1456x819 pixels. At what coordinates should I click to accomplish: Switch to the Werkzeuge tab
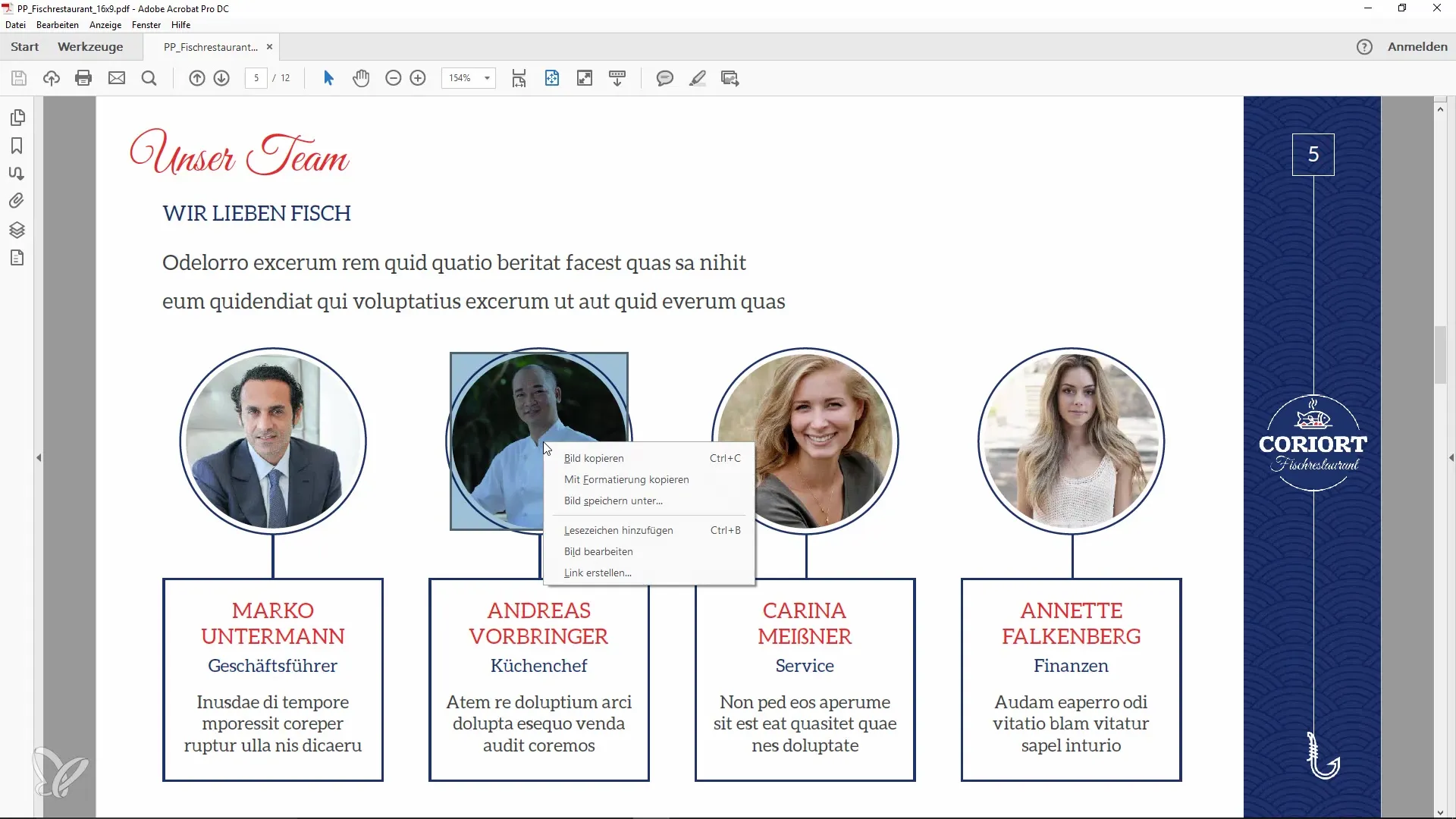coord(90,47)
